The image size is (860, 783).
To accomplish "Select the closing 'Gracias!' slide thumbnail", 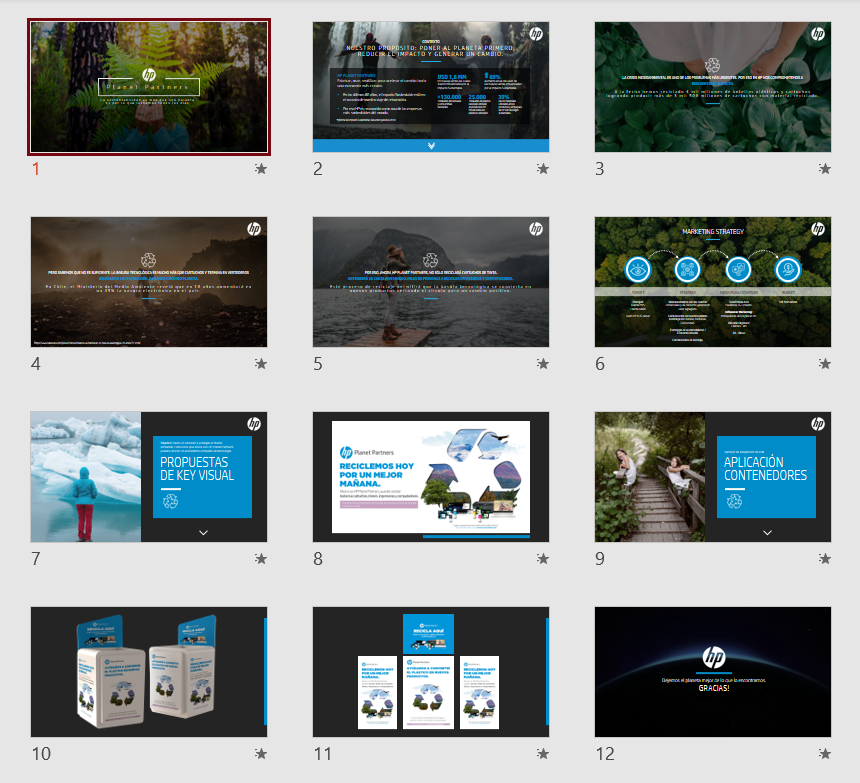I will click(713, 672).
